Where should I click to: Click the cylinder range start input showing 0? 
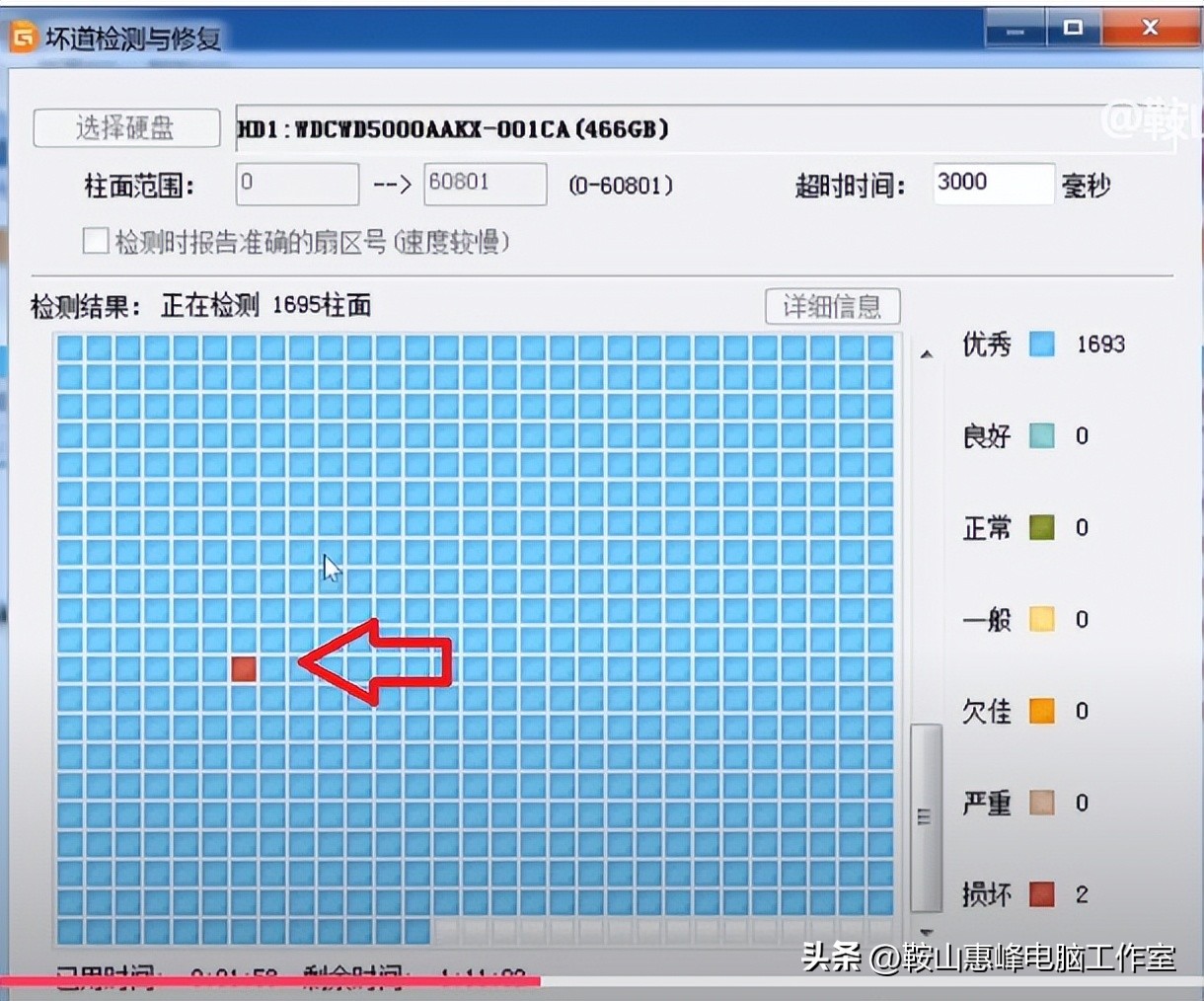pos(296,184)
